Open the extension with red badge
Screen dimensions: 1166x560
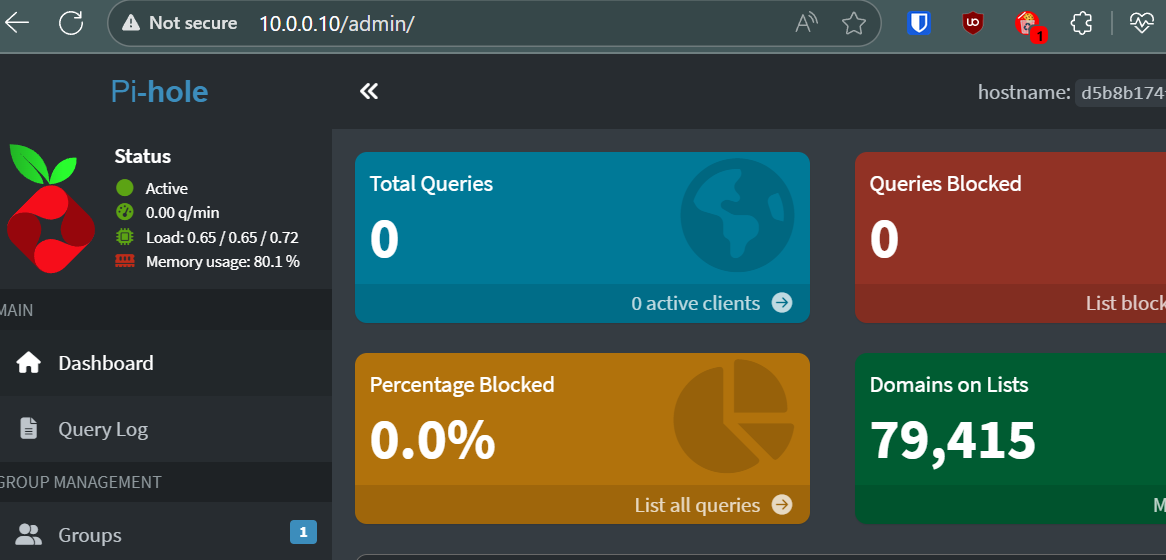pos(1028,24)
